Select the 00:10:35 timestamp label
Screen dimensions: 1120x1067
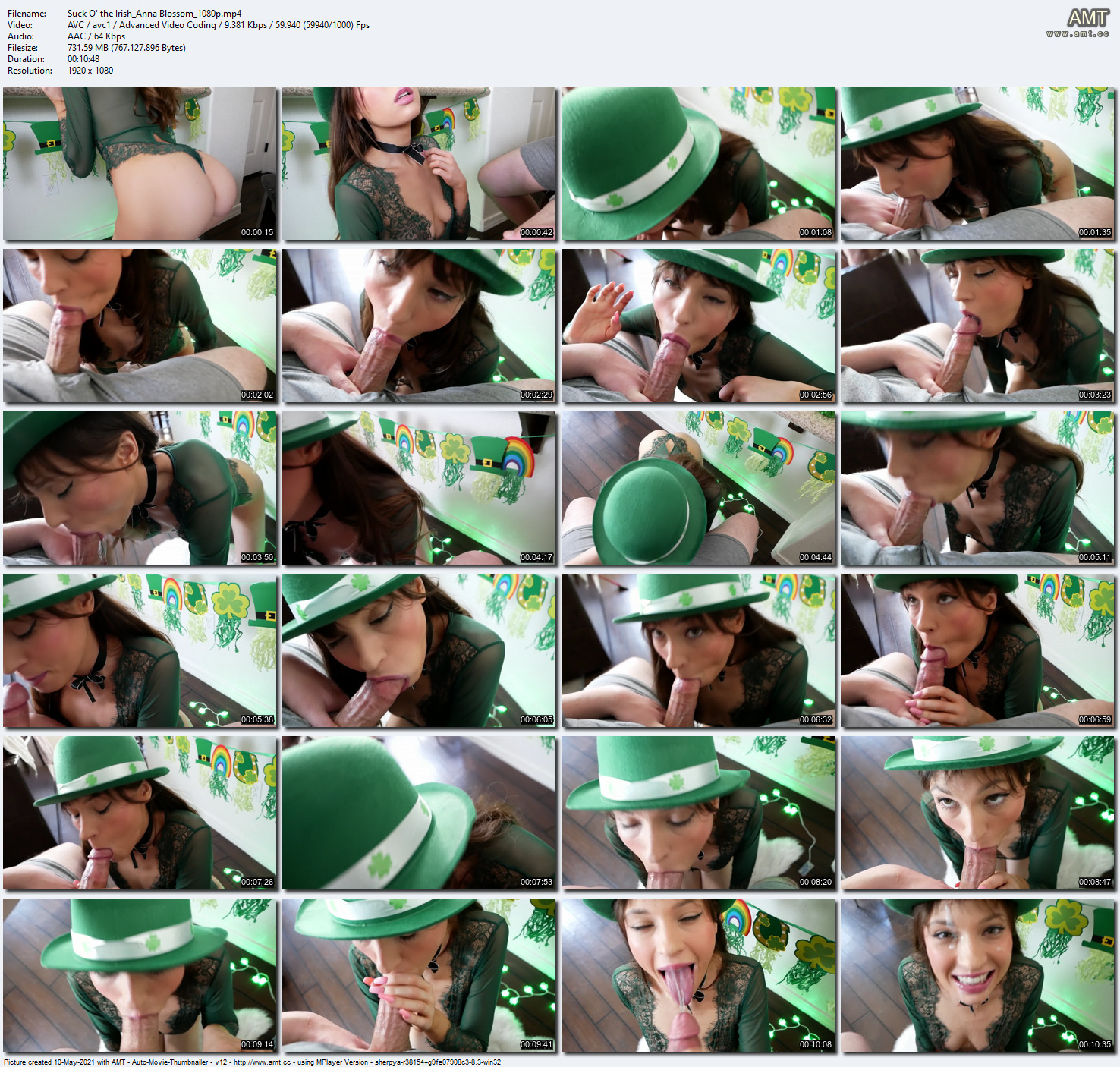pyautogui.click(x=1095, y=1045)
